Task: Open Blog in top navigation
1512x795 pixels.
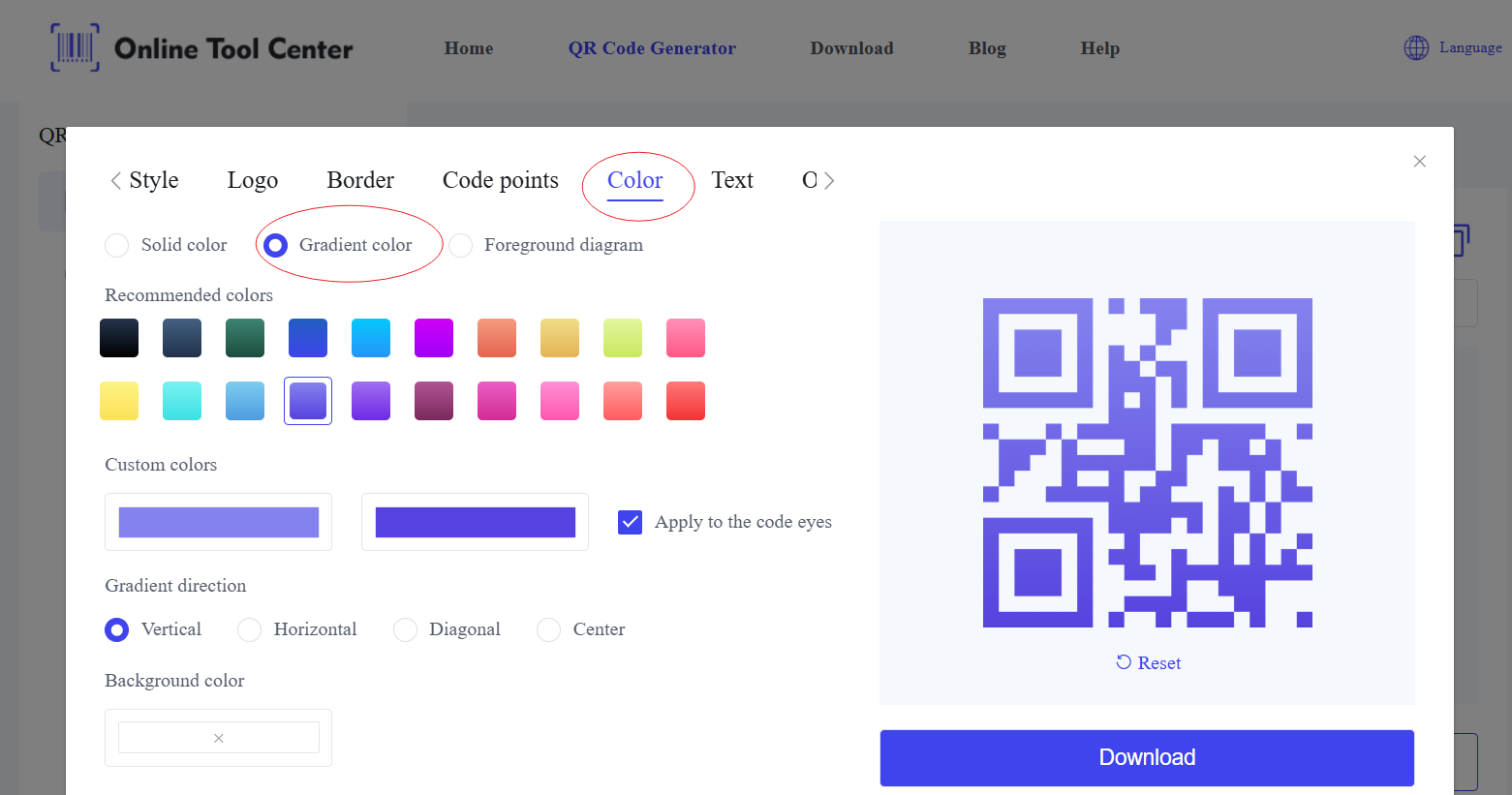Action: (x=987, y=48)
